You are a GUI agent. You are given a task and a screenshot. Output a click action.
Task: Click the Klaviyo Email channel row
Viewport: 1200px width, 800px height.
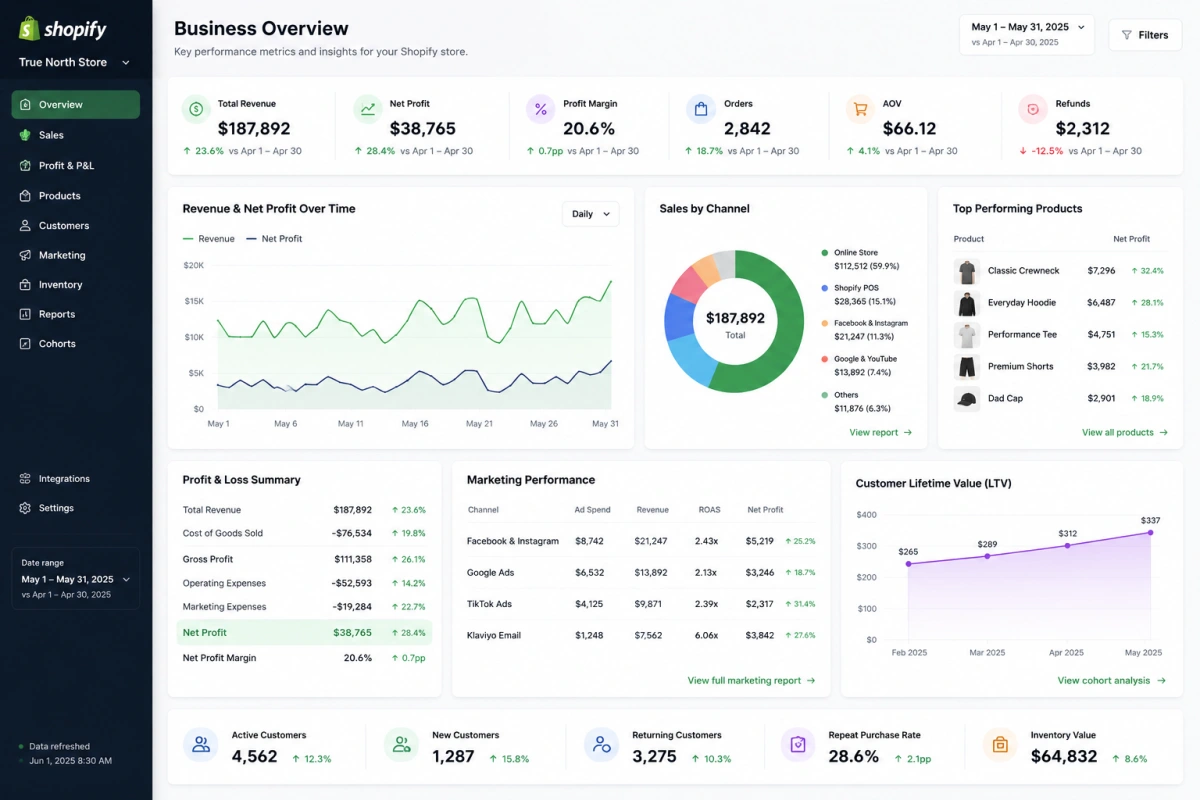[642, 635]
